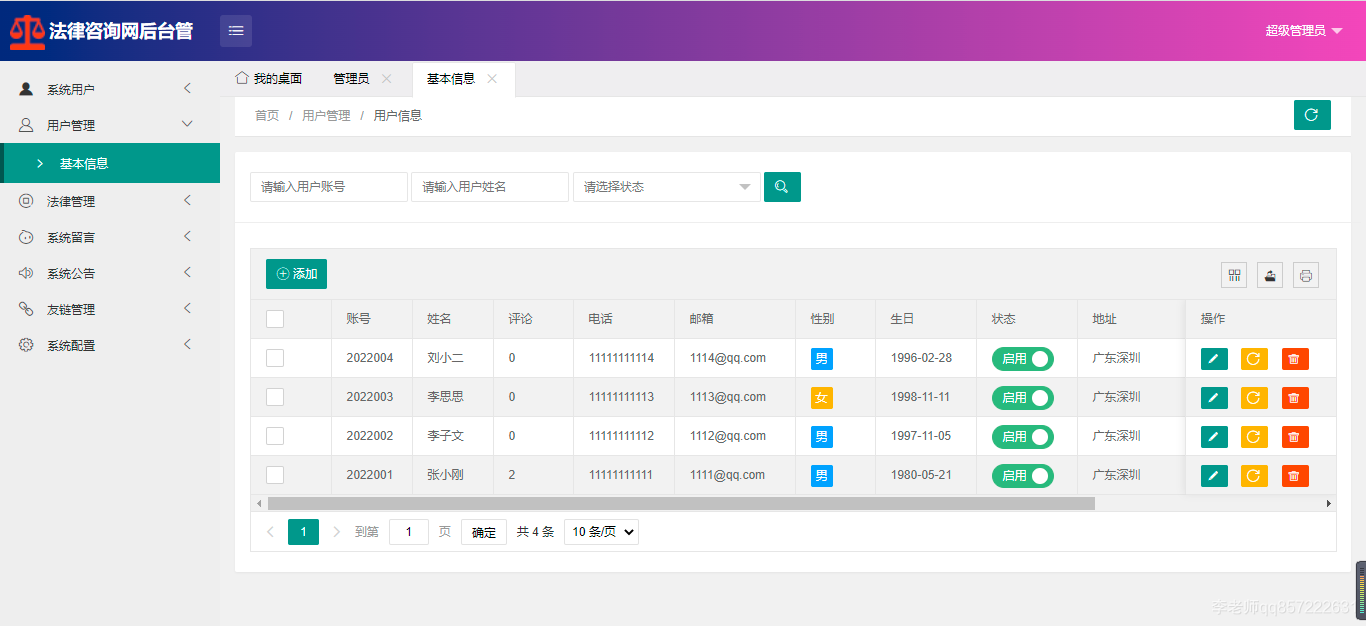The width and height of the screenshot is (1366, 626).
Task: Click the reset icon in 李思思 row
Action: click(x=1254, y=398)
